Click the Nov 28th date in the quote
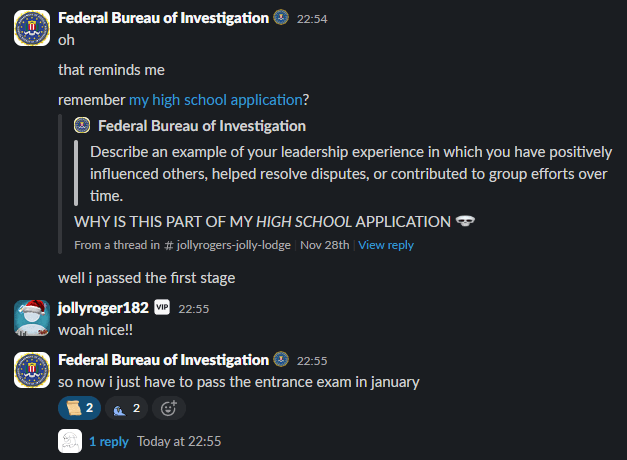Viewport: 627px width, 460px height. (x=326, y=245)
